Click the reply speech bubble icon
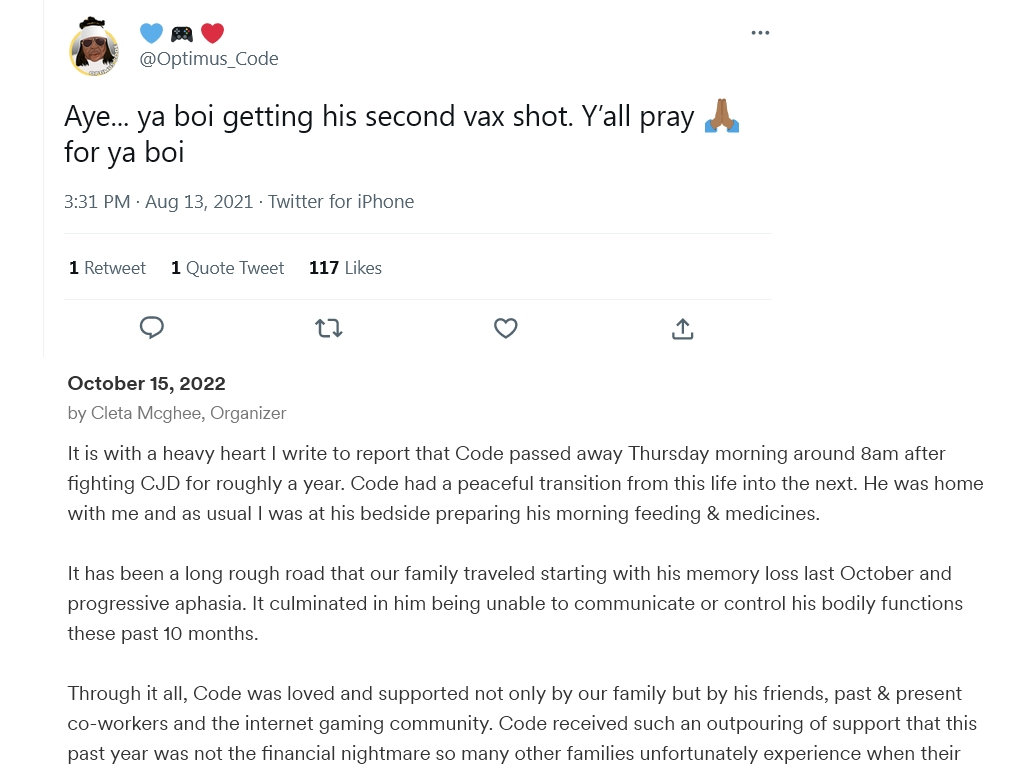The image size is (1024, 768). point(152,328)
